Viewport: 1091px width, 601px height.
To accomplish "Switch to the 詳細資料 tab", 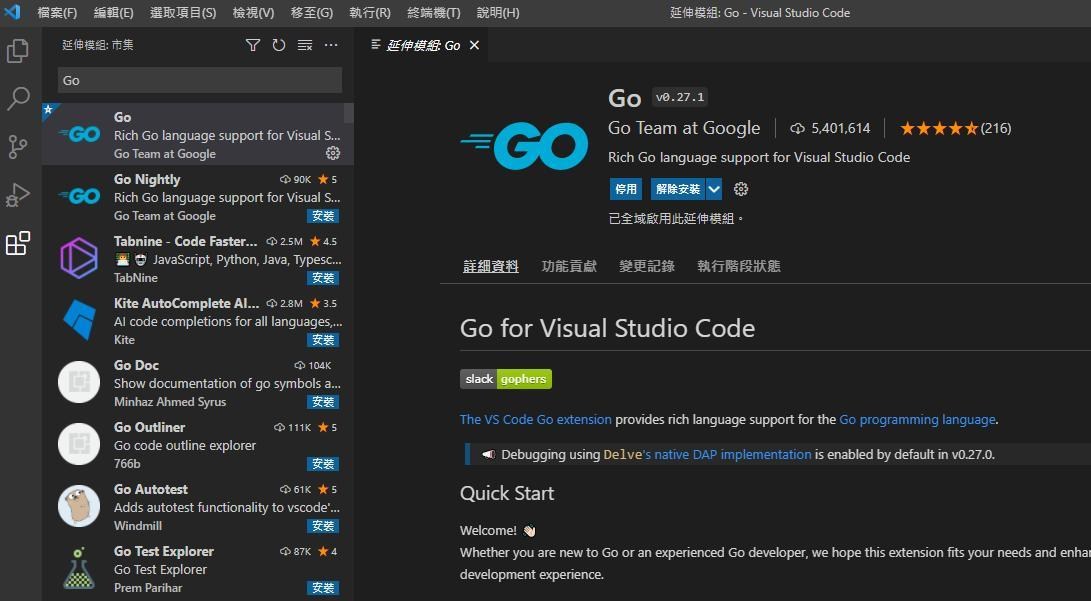I will point(491,266).
